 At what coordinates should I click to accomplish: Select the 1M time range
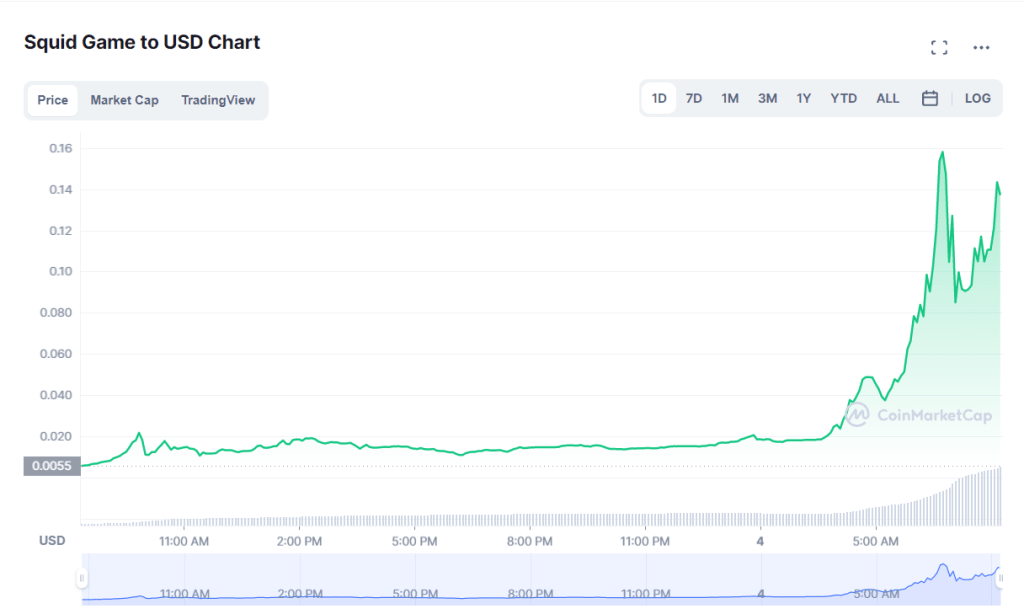click(729, 99)
